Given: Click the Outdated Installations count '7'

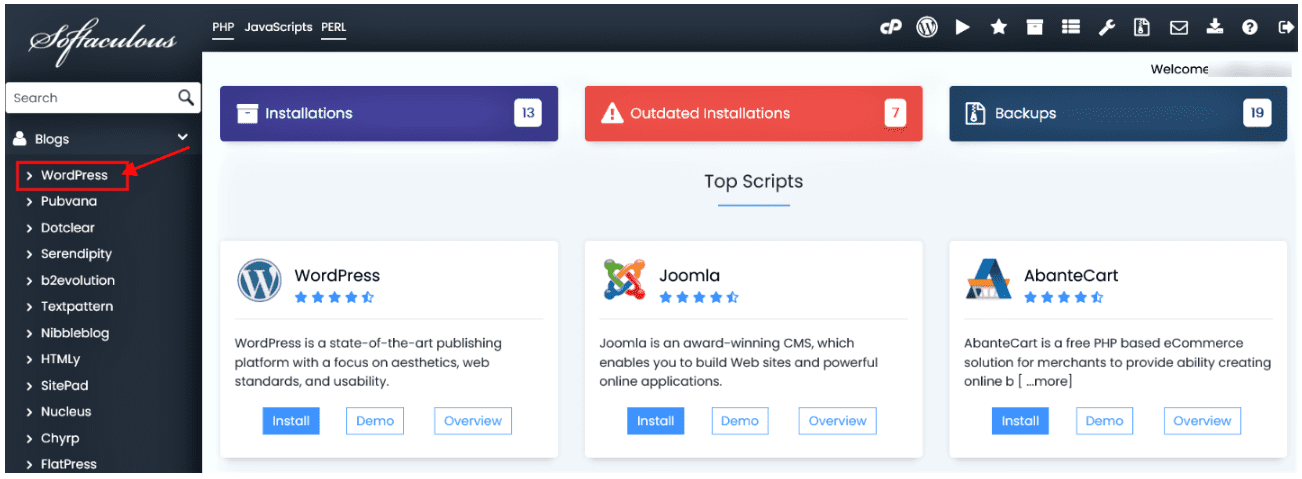Looking at the screenshot, I should click(x=895, y=113).
